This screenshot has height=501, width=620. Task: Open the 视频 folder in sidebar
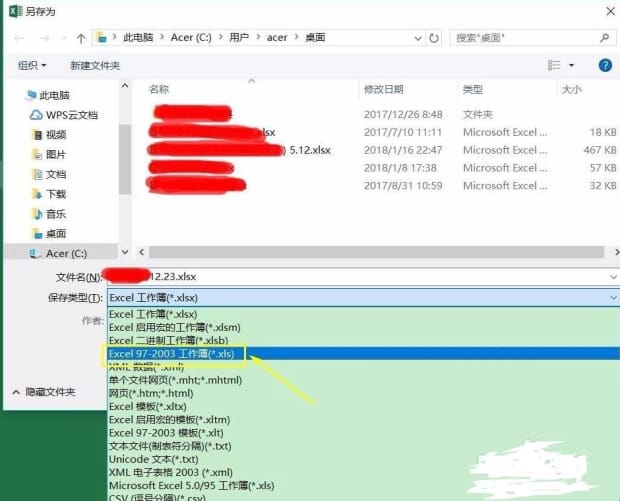tap(49, 135)
